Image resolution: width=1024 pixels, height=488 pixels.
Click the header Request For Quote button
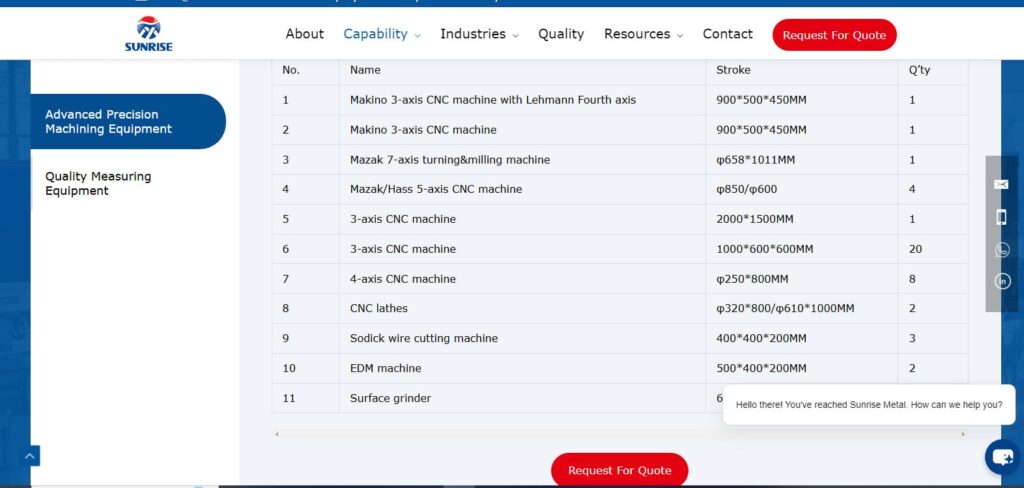(834, 35)
